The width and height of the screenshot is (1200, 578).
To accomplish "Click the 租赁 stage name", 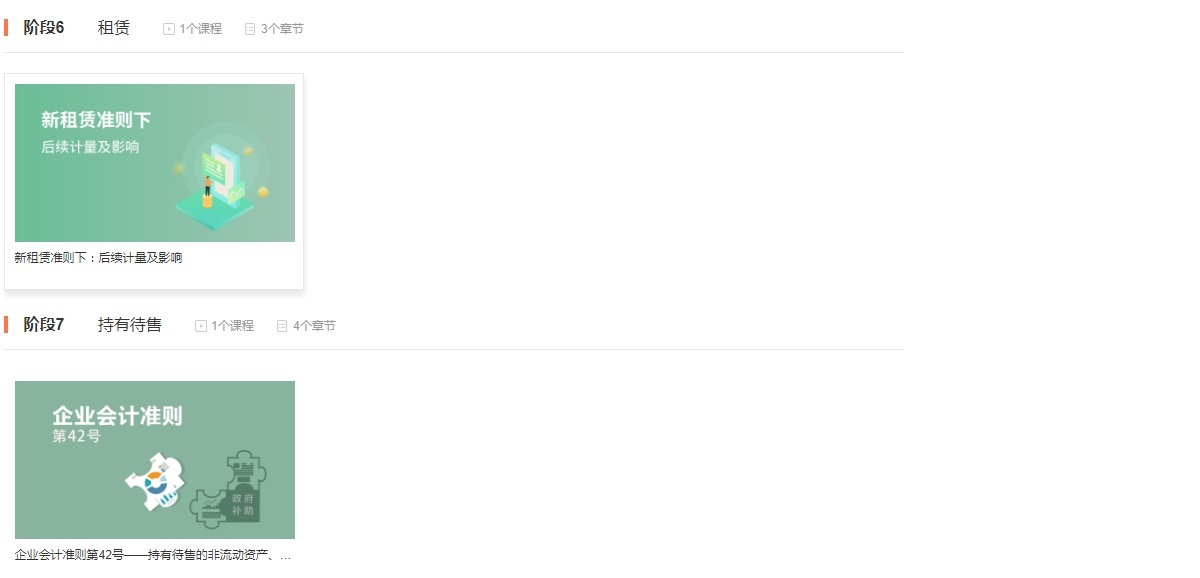I will (x=114, y=28).
